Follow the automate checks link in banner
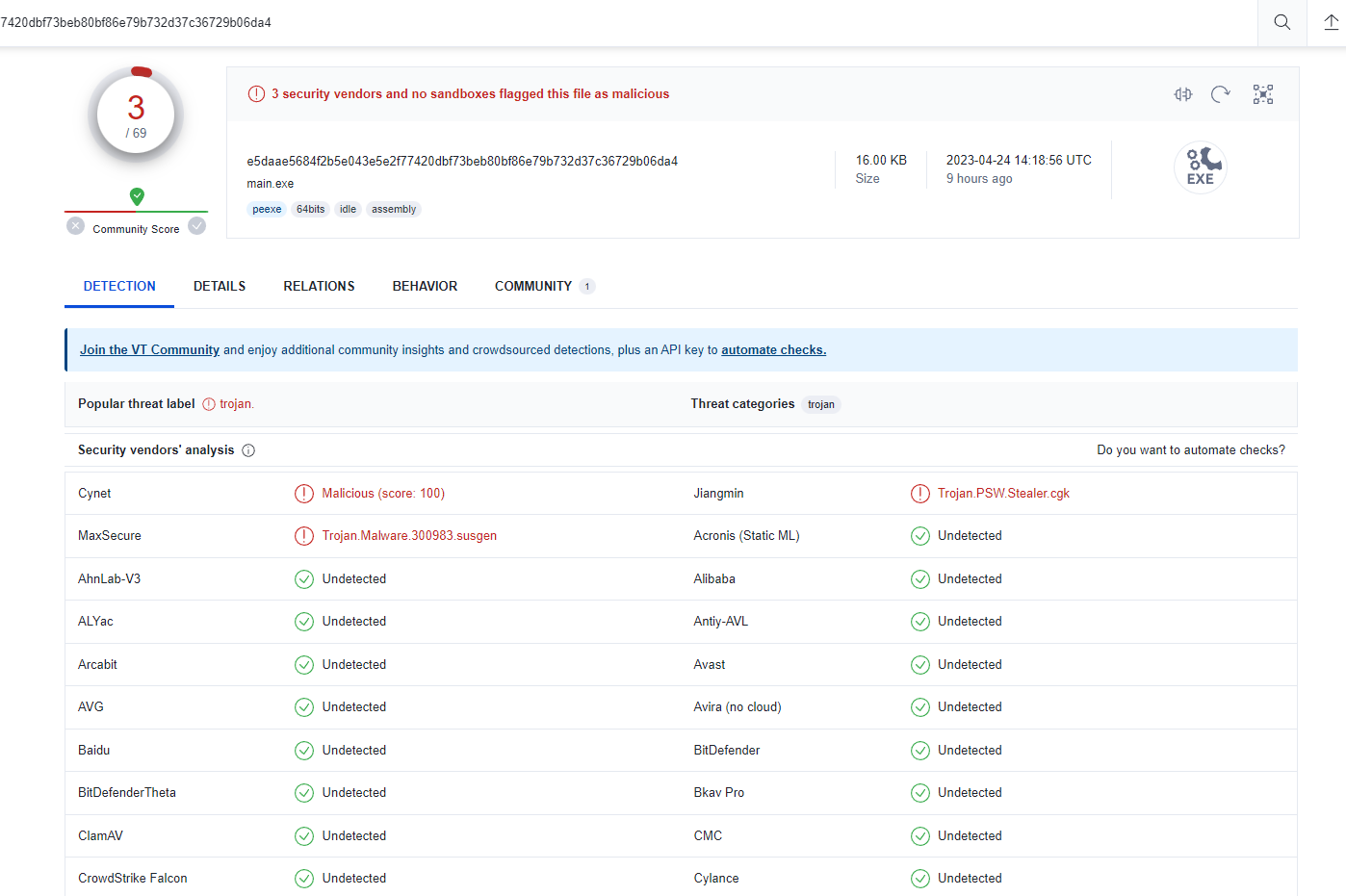1346x896 pixels. click(773, 350)
